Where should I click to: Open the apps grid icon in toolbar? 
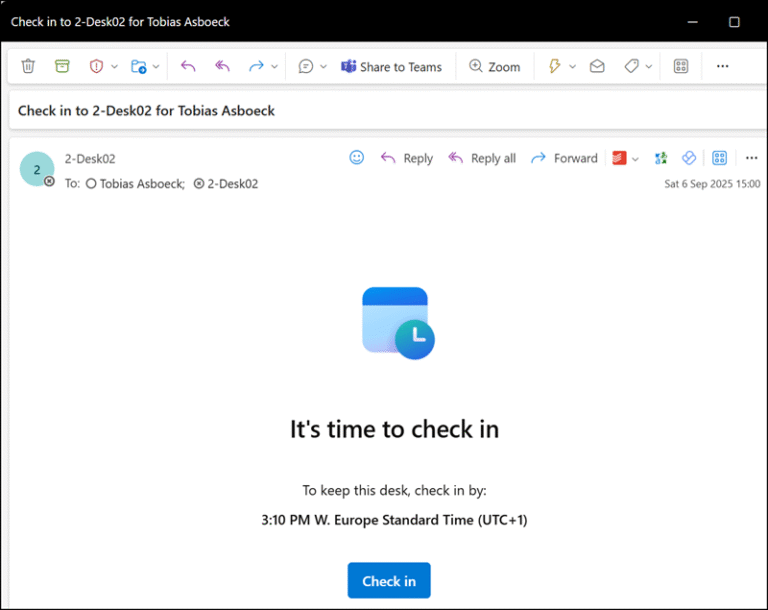(681, 66)
